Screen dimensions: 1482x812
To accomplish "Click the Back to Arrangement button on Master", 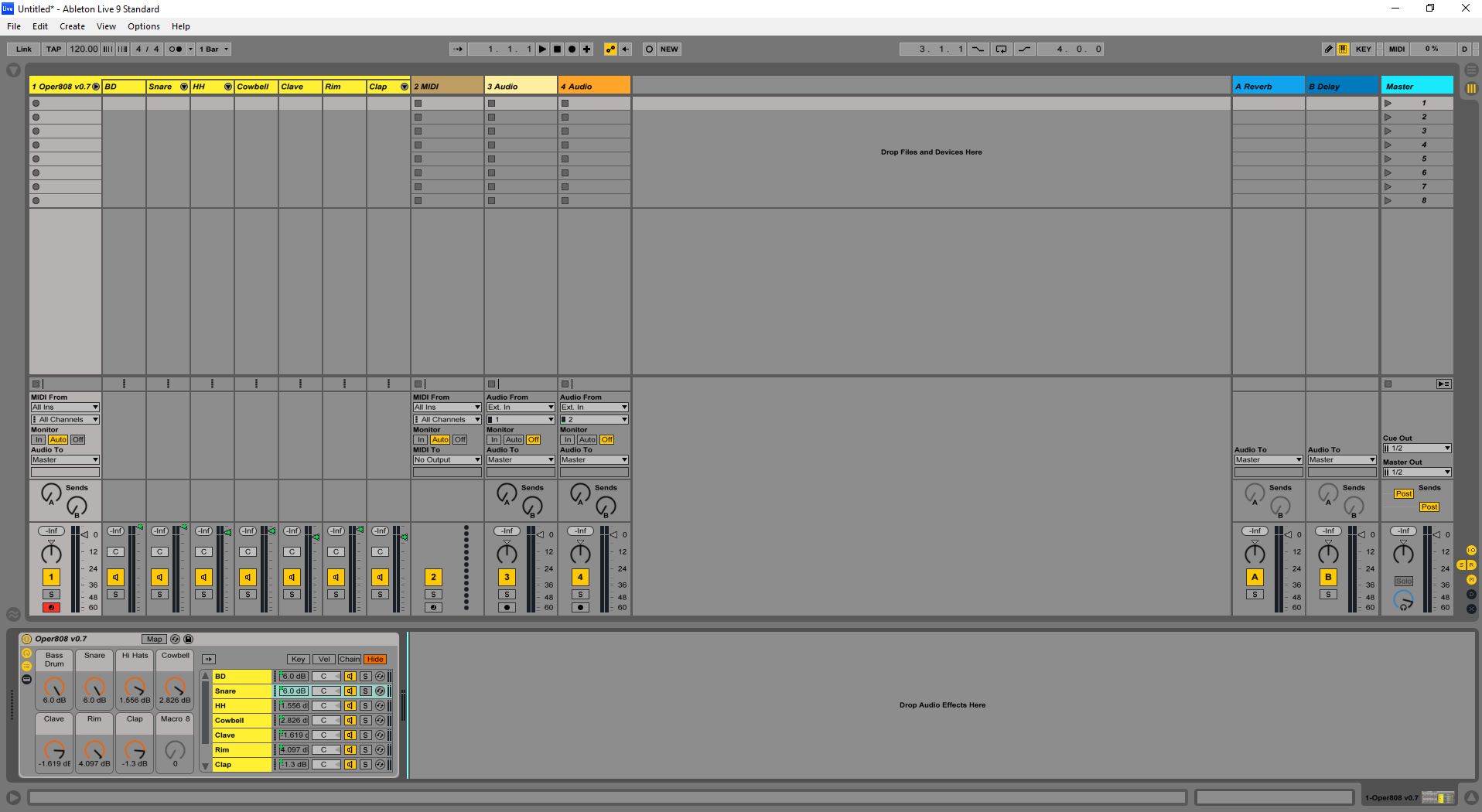I will coord(1443,384).
